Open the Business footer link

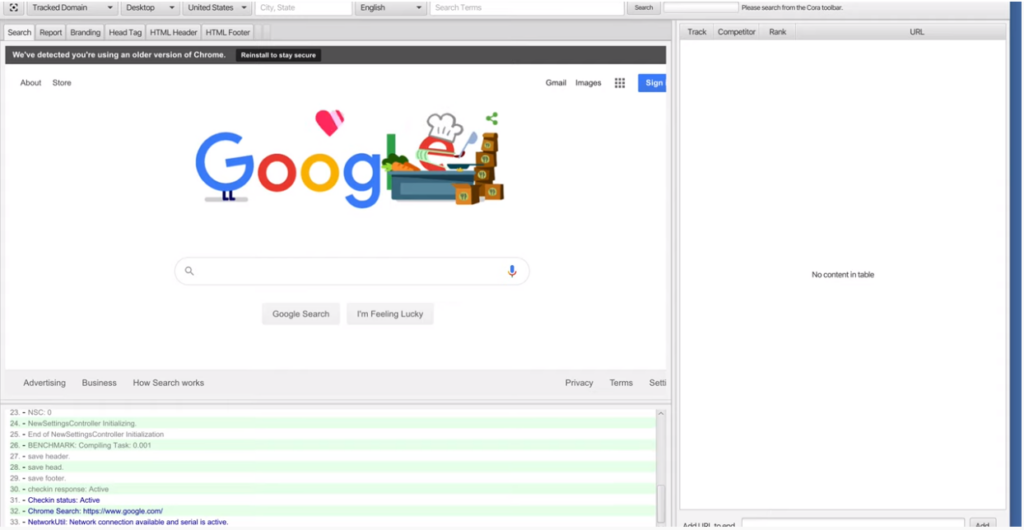(99, 383)
